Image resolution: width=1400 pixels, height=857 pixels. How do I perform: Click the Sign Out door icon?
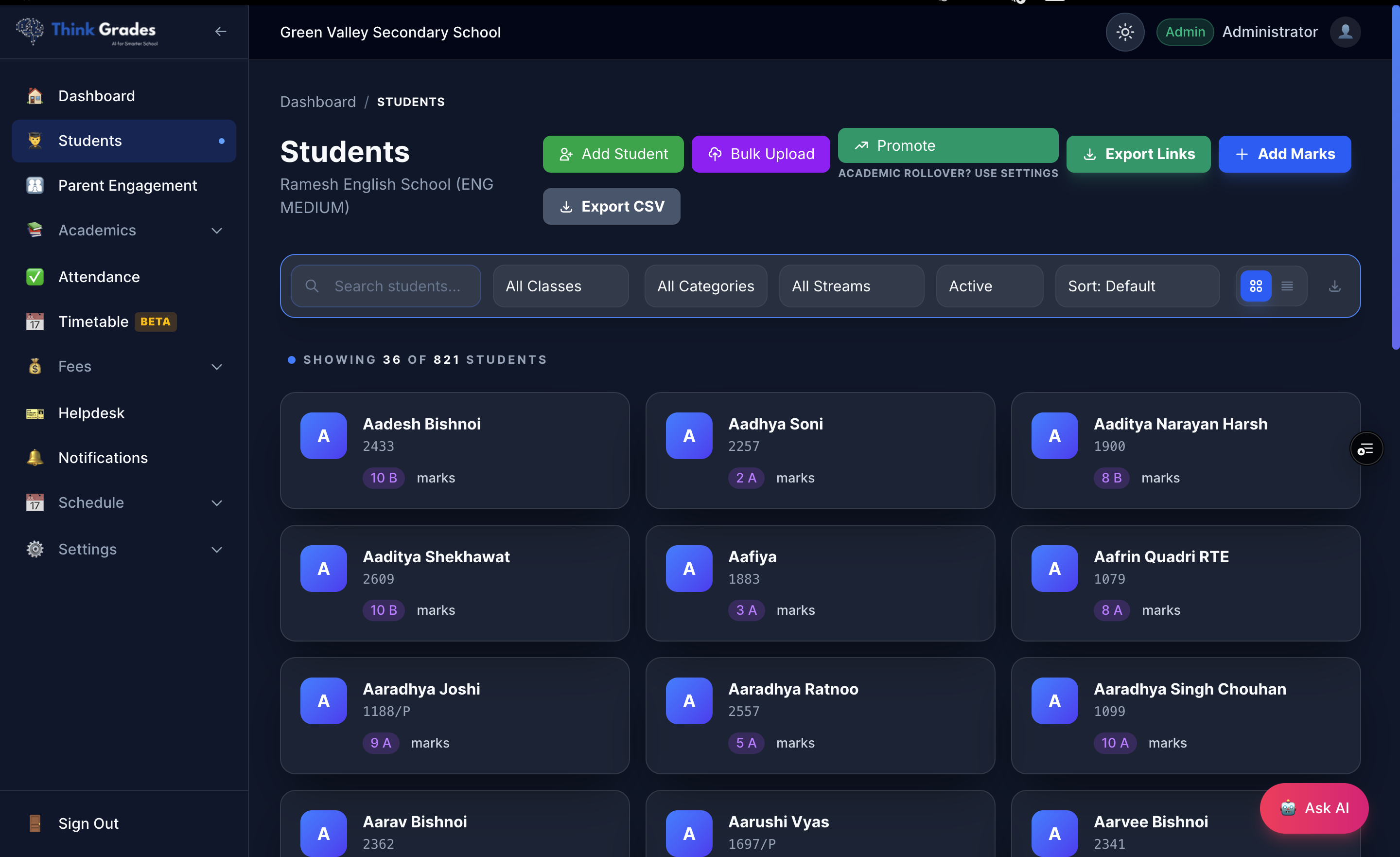click(x=35, y=823)
